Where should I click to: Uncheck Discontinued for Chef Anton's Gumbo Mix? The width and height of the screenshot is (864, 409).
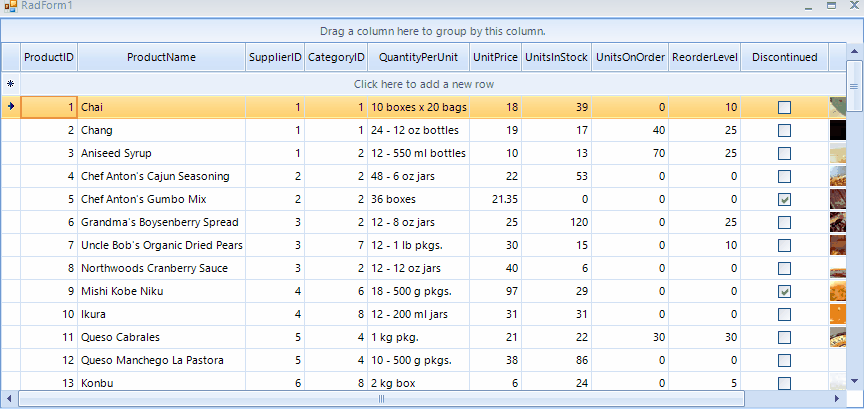[784, 199]
